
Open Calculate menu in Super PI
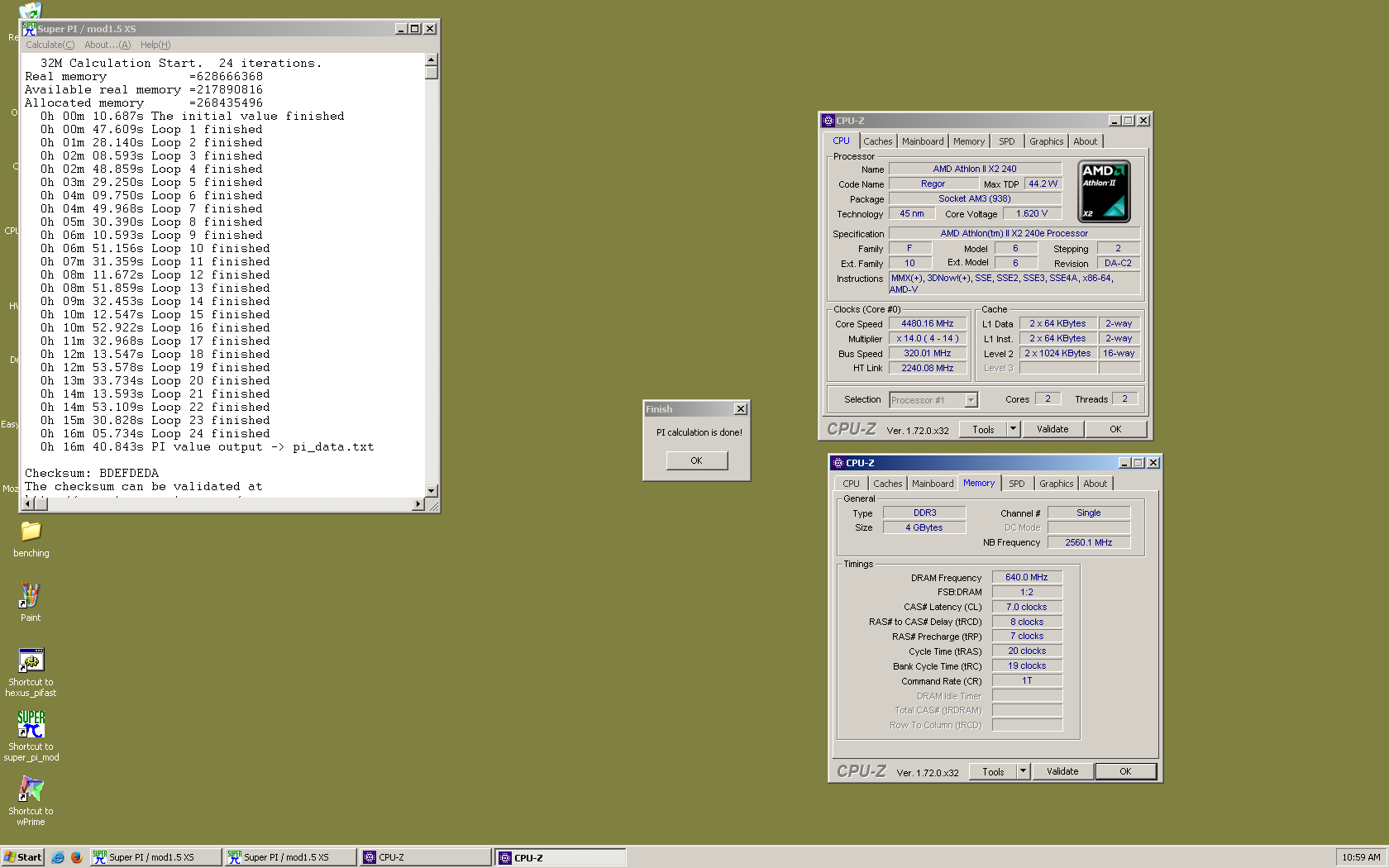[50, 45]
